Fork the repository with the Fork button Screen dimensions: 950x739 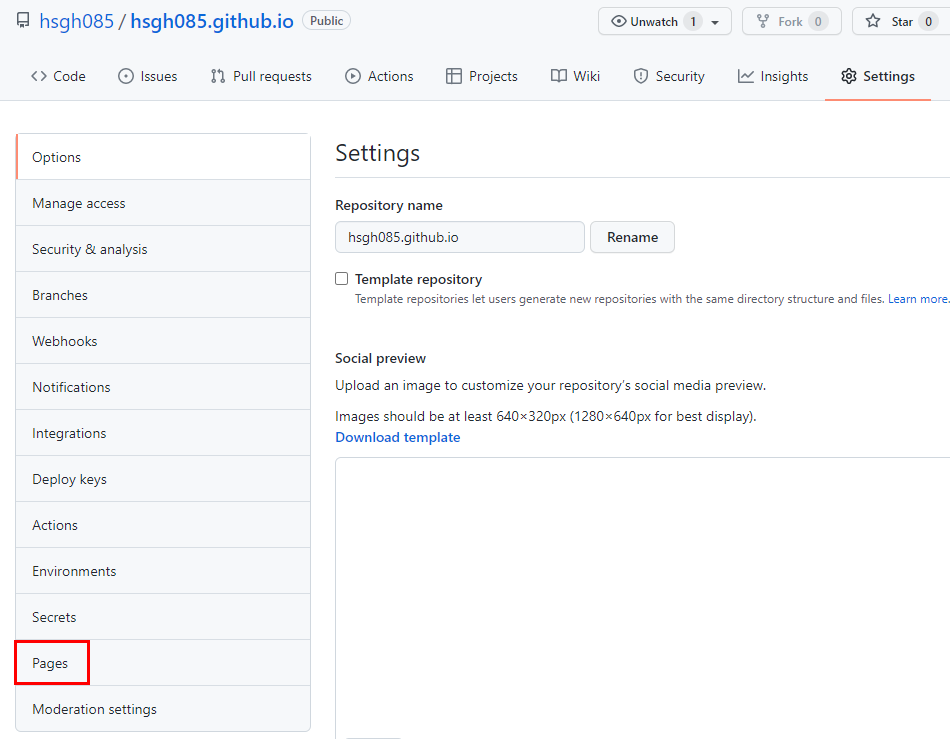(791, 22)
